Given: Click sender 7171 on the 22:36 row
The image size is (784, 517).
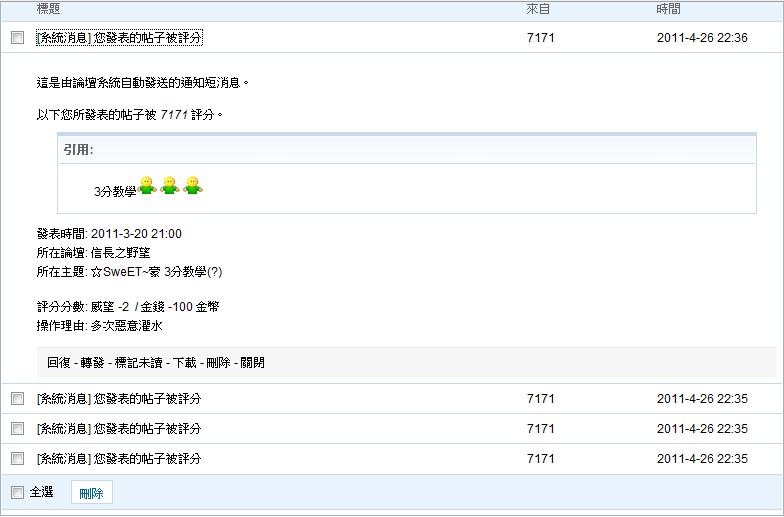Looking at the screenshot, I should coord(540,38).
